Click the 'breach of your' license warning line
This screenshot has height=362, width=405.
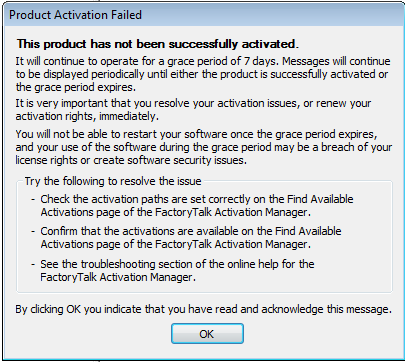pos(204,147)
